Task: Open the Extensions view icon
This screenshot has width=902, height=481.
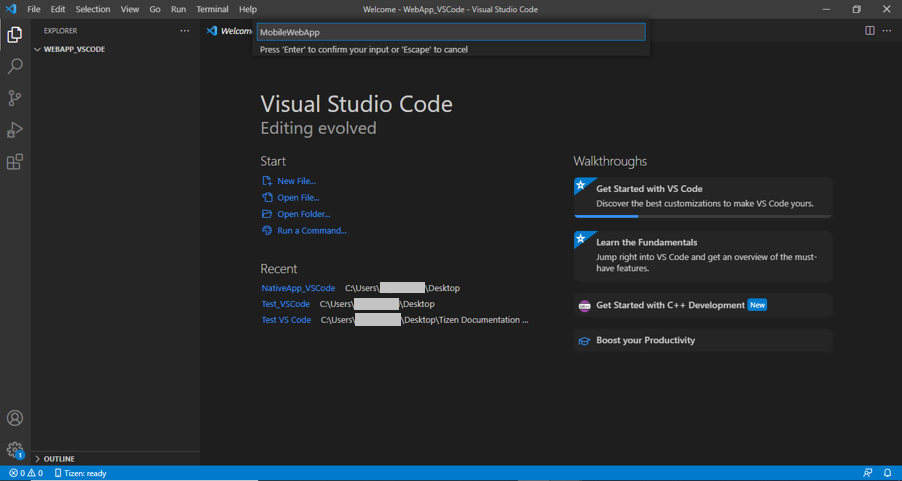Action: 15,162
